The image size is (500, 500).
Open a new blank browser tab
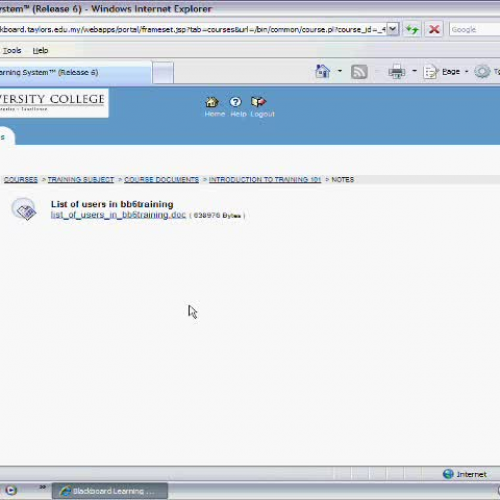(163, 72)
